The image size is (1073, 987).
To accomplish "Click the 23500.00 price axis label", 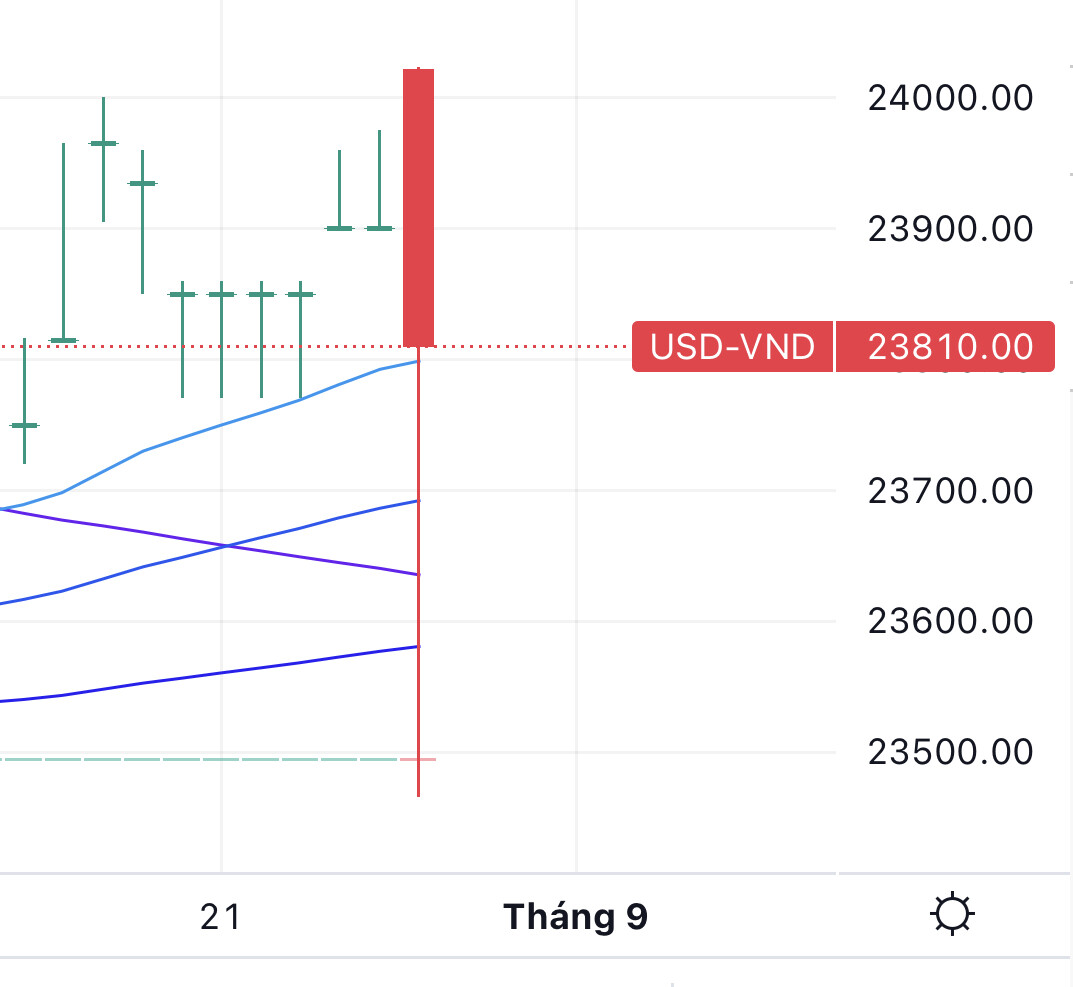I will (950, 752).
